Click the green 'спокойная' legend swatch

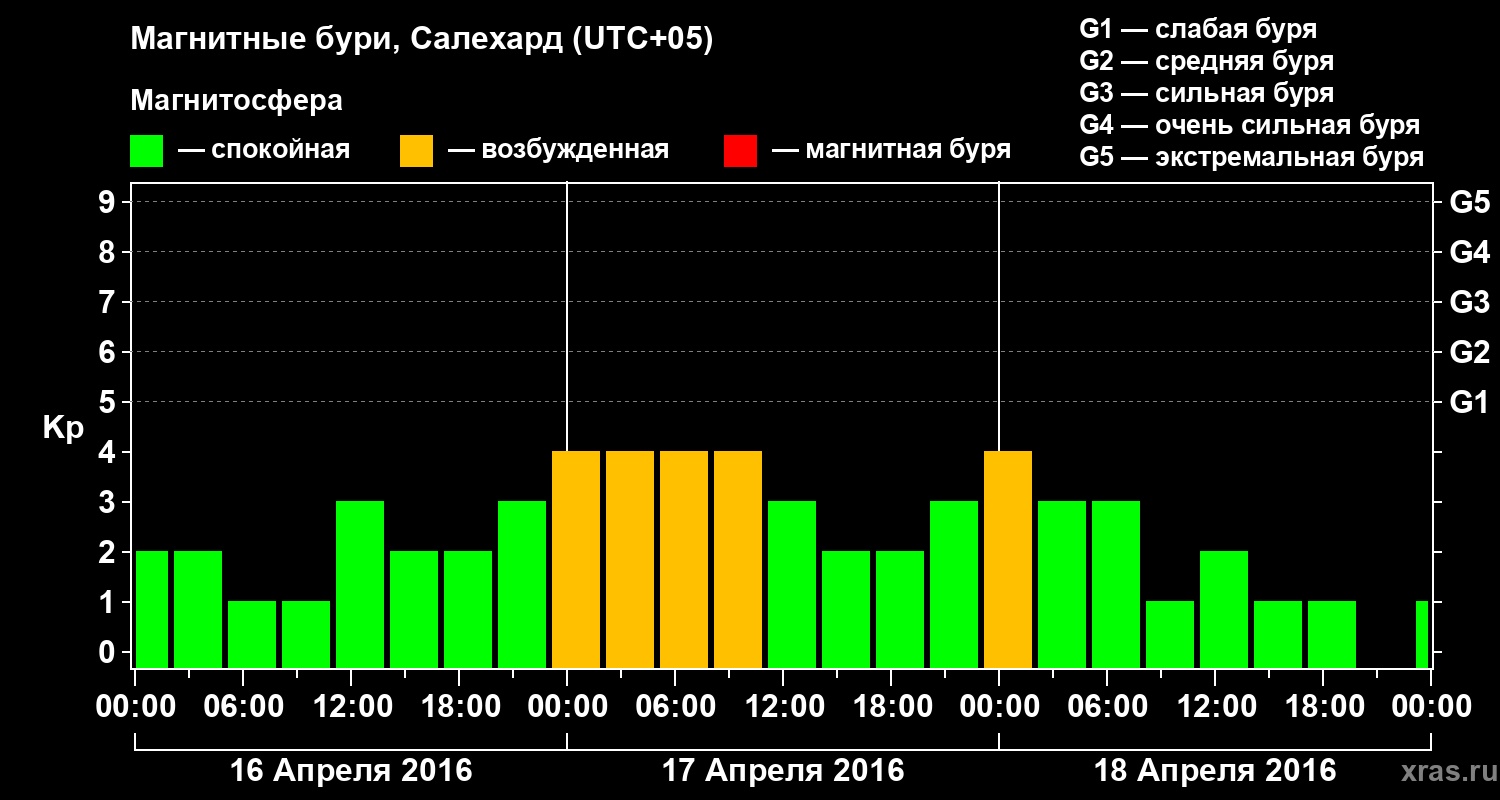[x=146, y=151]
